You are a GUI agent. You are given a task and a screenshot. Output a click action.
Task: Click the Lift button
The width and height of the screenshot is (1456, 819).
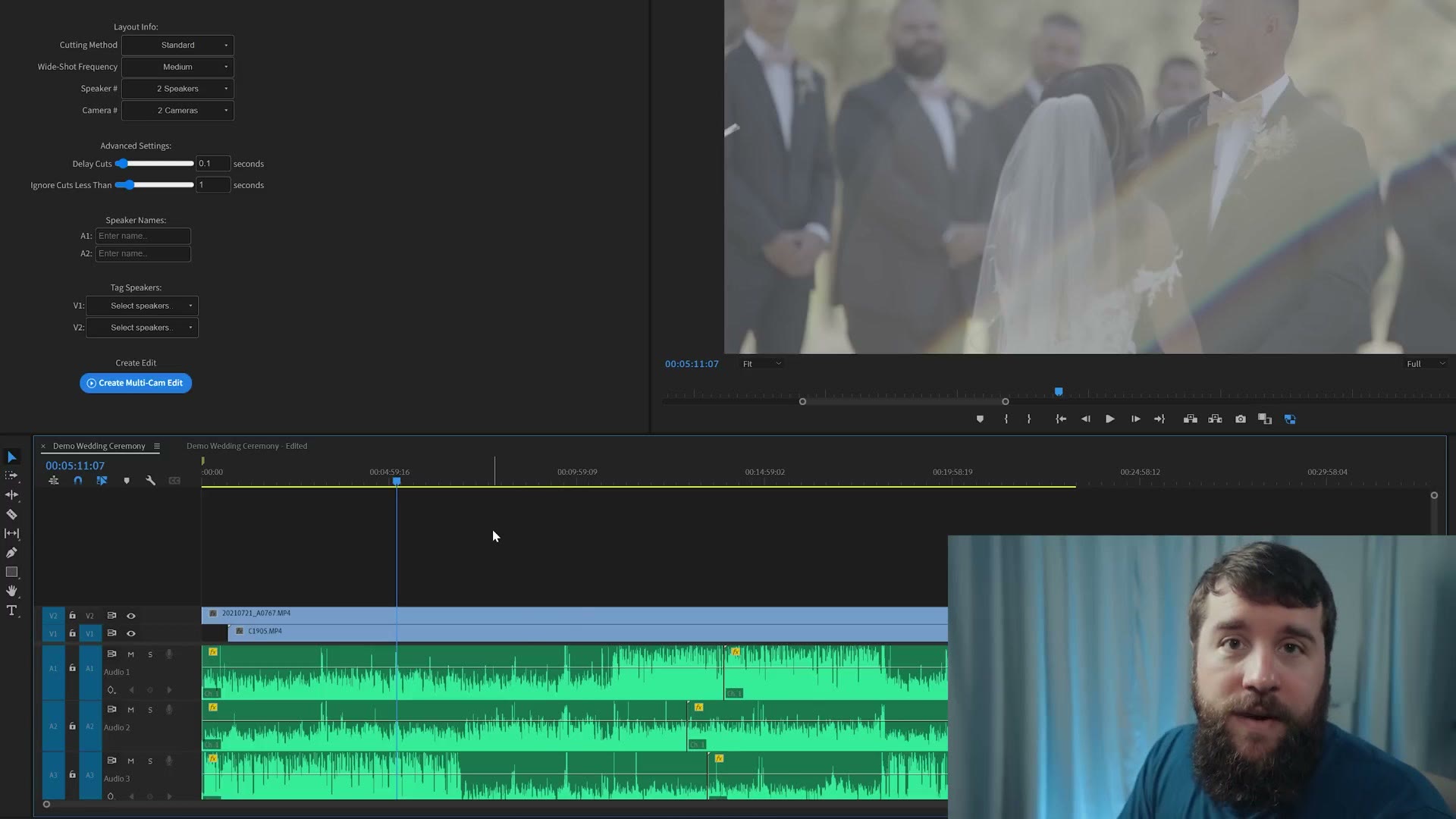[1191, 419]
